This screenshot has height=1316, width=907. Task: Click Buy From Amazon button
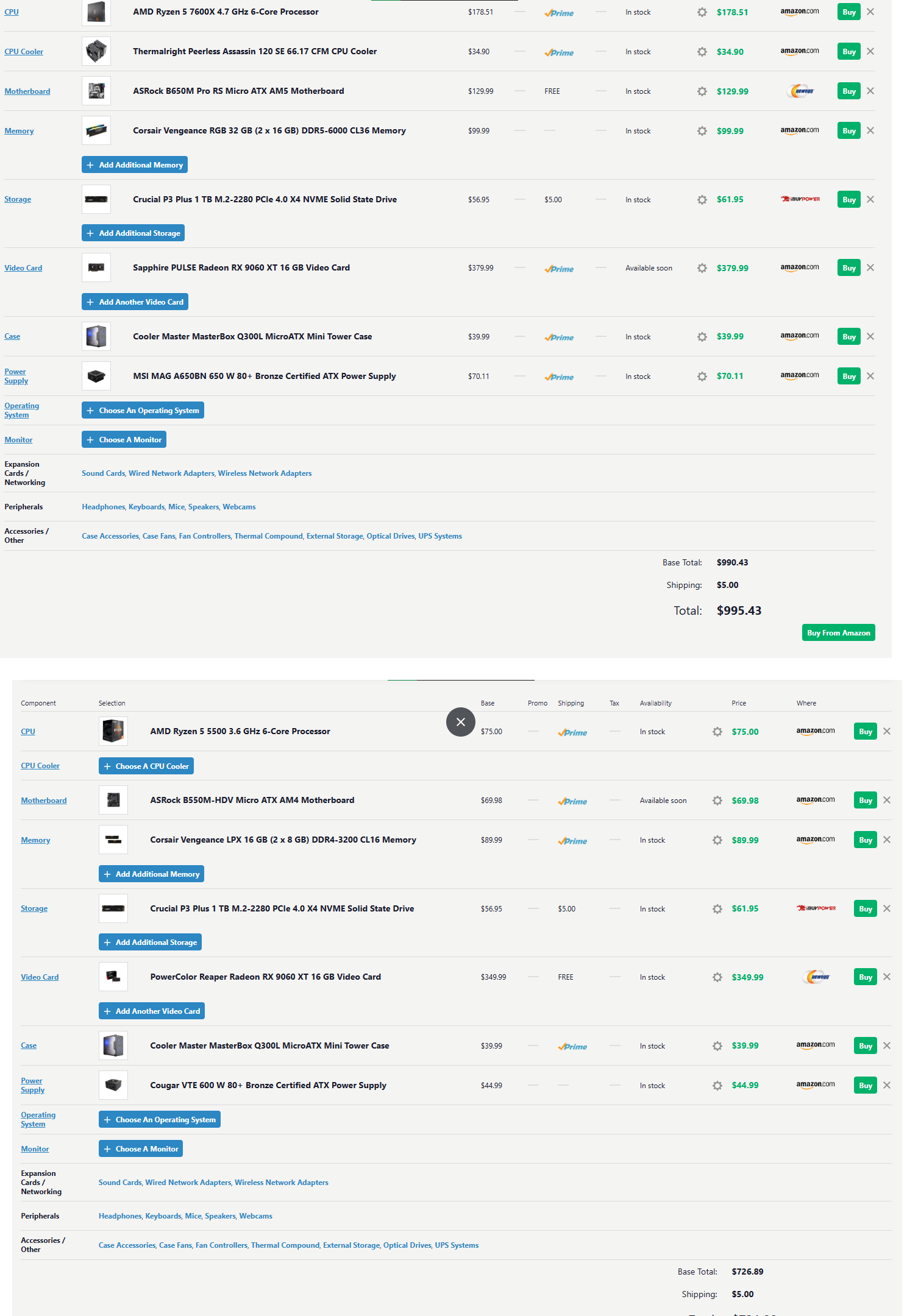tap(839, 633)
